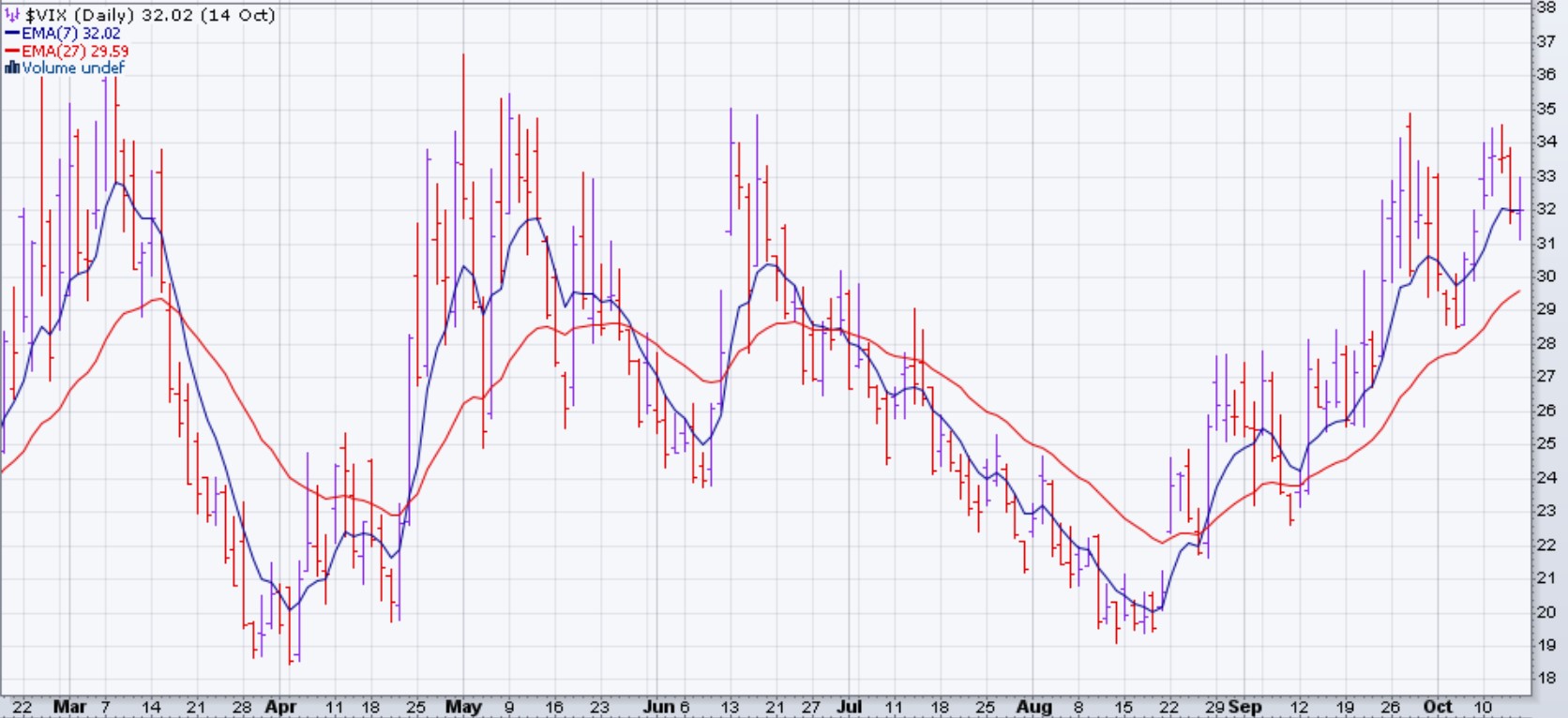Click the Jul label on the date axis
The image size is (1568, 718).
click(849, 707)
